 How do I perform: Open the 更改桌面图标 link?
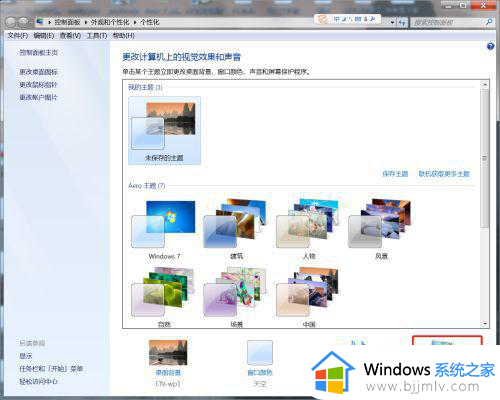tap(38, 72)
